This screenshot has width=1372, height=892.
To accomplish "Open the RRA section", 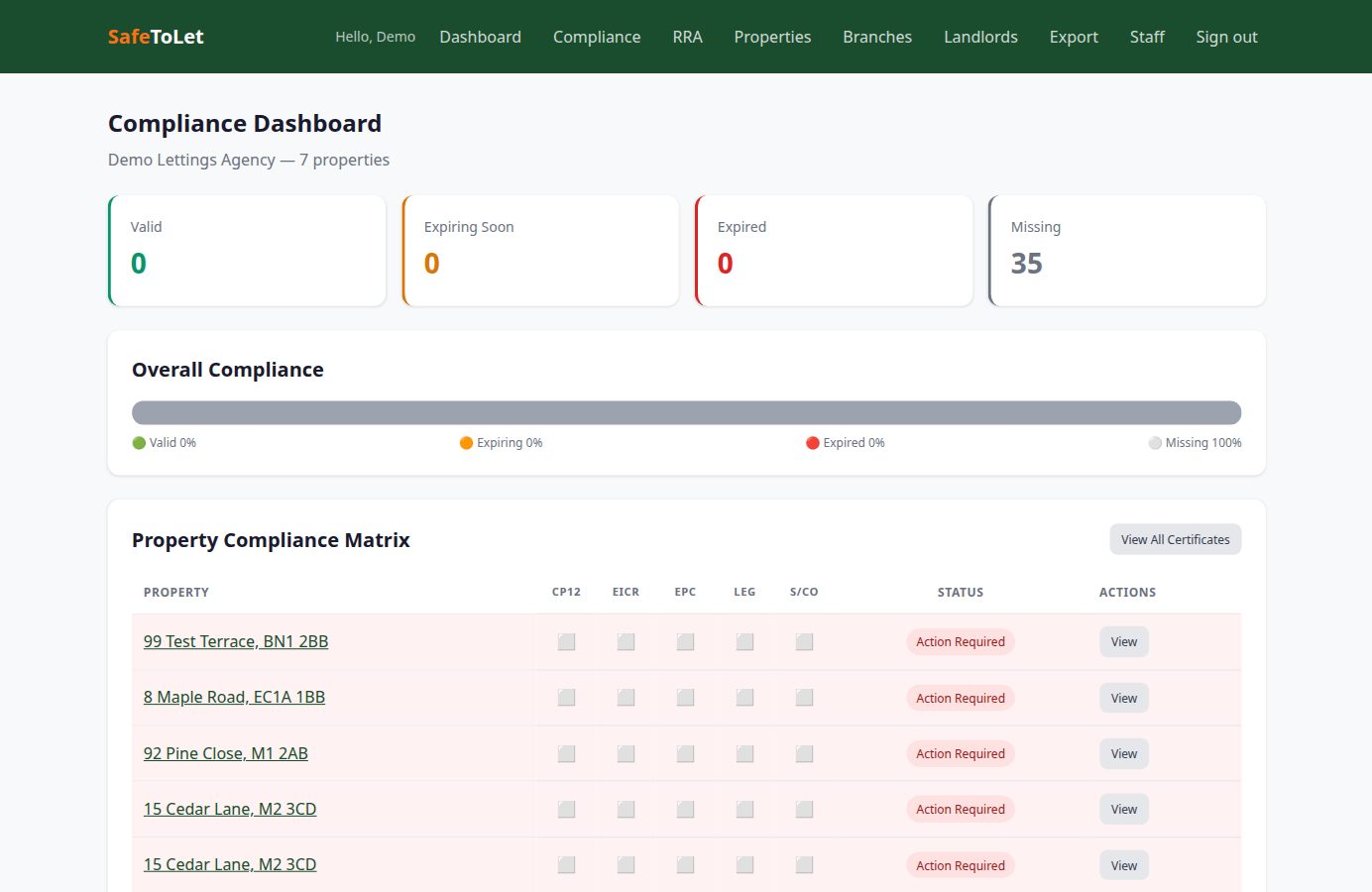I will (687, 37).
